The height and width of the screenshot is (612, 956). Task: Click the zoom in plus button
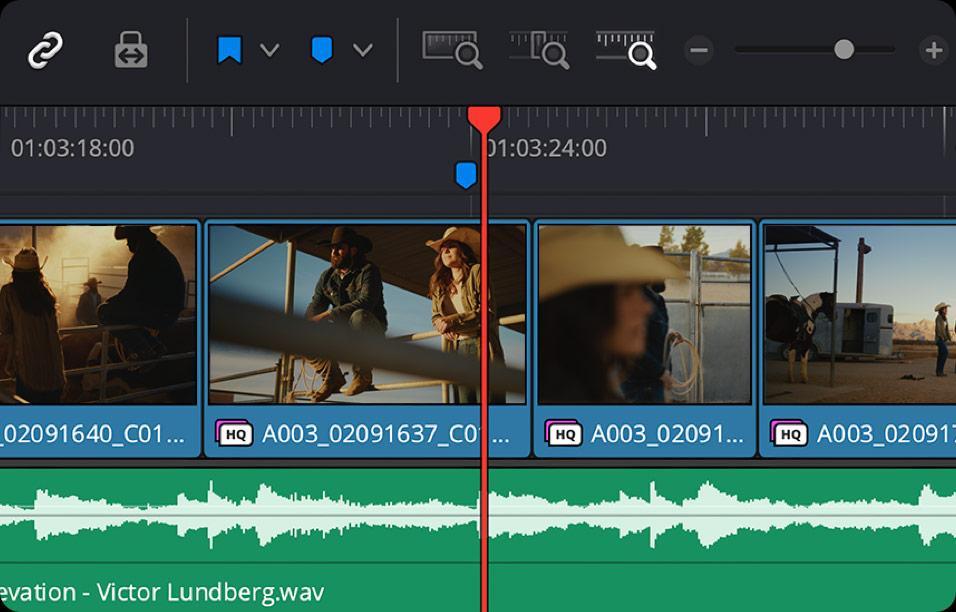934,50
